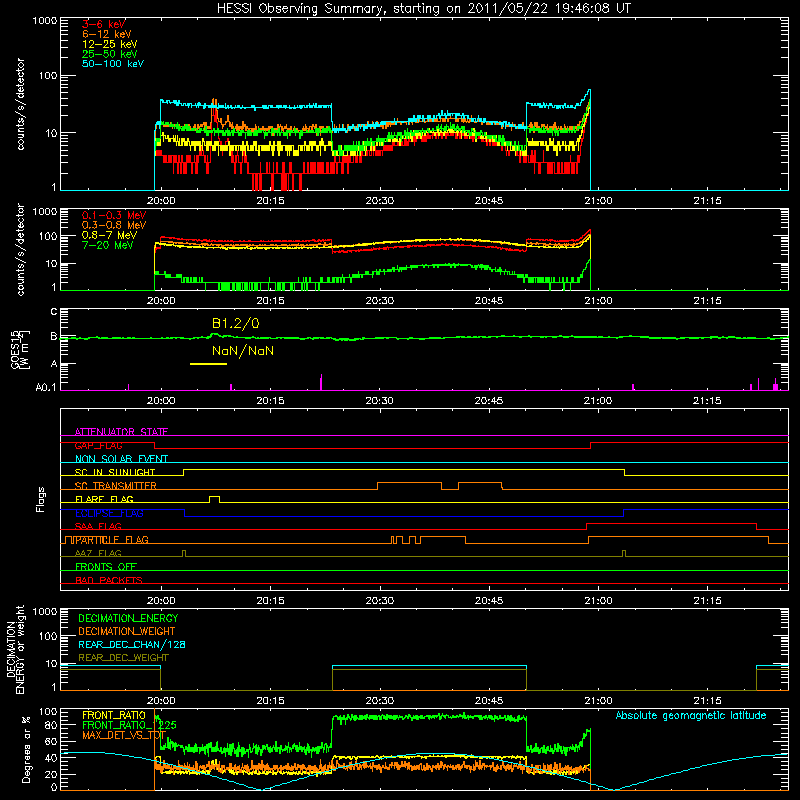The height and width of the screenshot is (800, 800).
Task: Click the HESSI Observing Summary title text
Action: [x=423, y=9]
